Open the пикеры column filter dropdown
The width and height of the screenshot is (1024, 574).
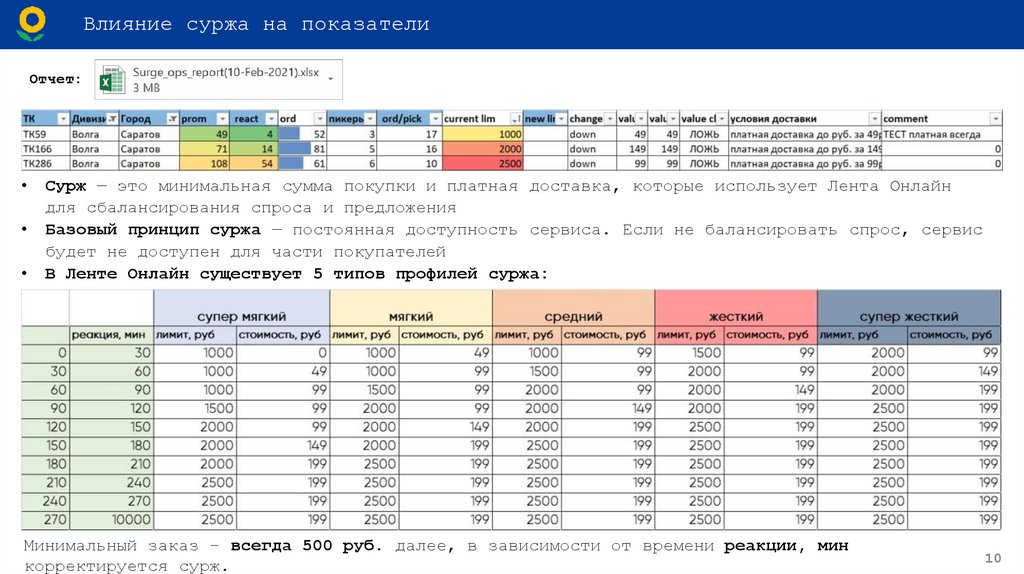pos(370,119)
